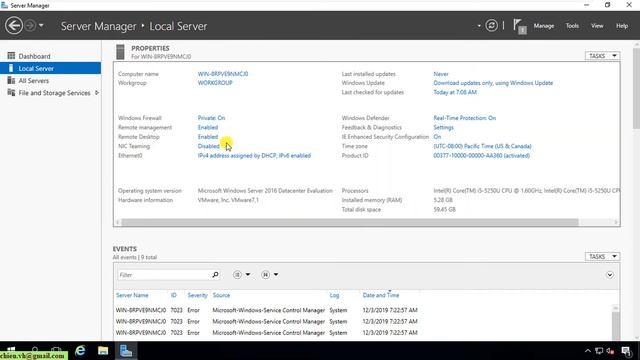The width and height of the screenshot is (640, 360).
Task: Click Remote management Enabled link
Action: (208, 127)
